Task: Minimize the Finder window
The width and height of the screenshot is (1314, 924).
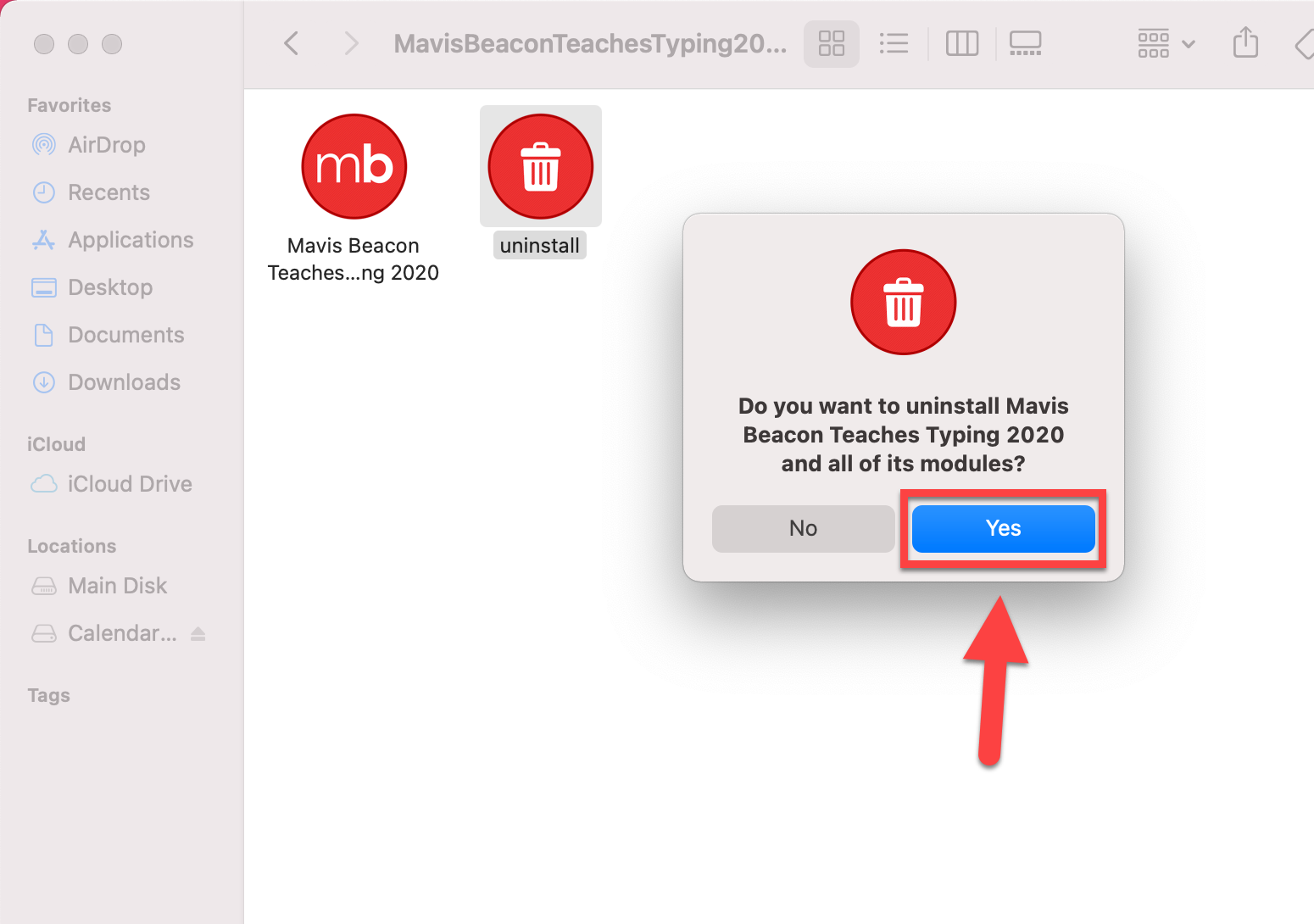Action: (x=78, y=44)
